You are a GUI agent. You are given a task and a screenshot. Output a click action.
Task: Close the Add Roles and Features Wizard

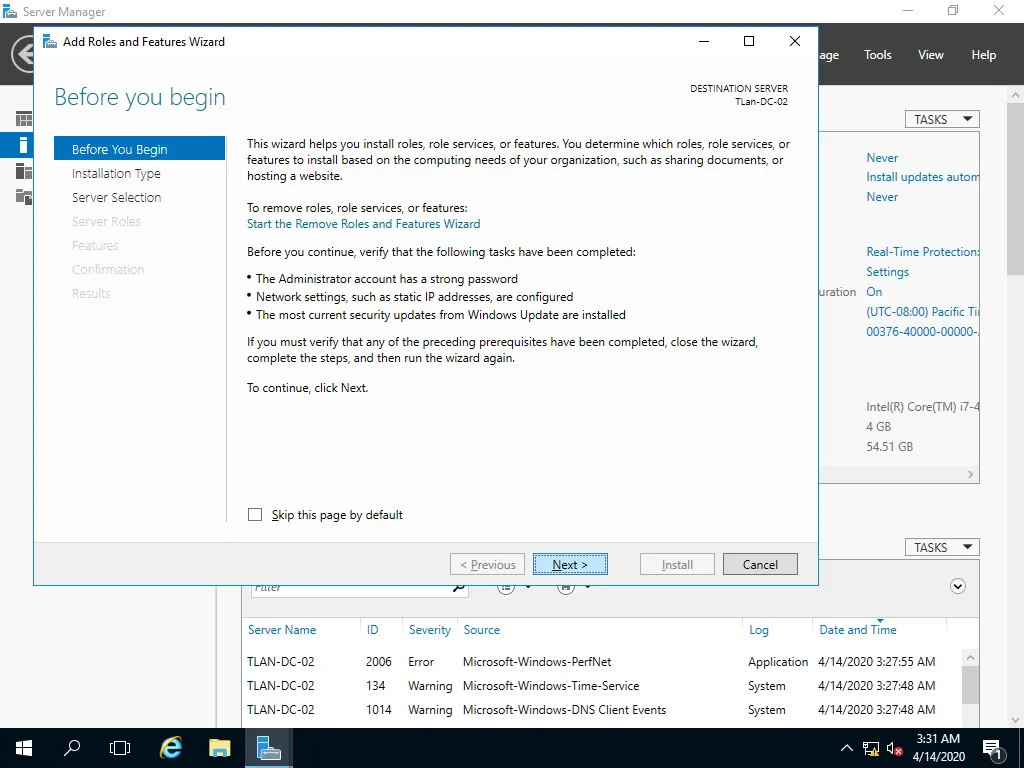tap(795, 41)
